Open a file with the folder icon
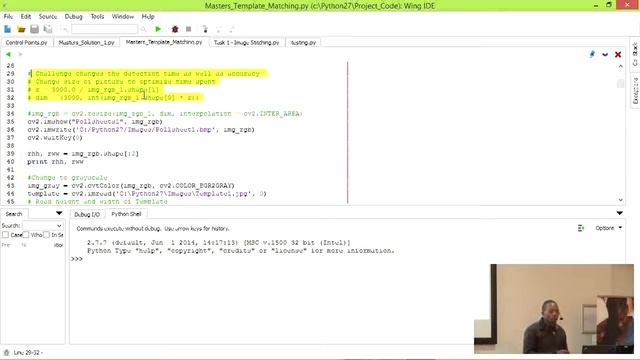640x360 pixels. (21, 29)
